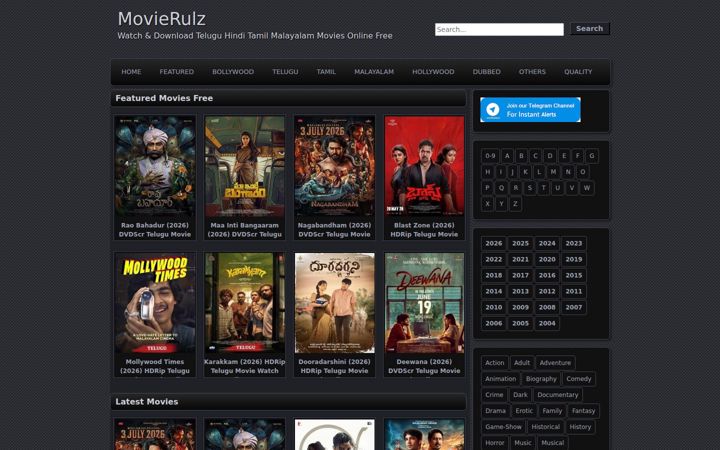Choose the Action genre tag
The height and width of the screenshot is (450, 720).
[495, 363]
